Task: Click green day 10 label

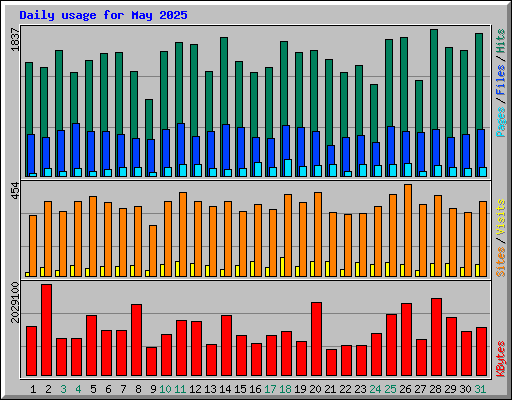Action: pos(165,389)
